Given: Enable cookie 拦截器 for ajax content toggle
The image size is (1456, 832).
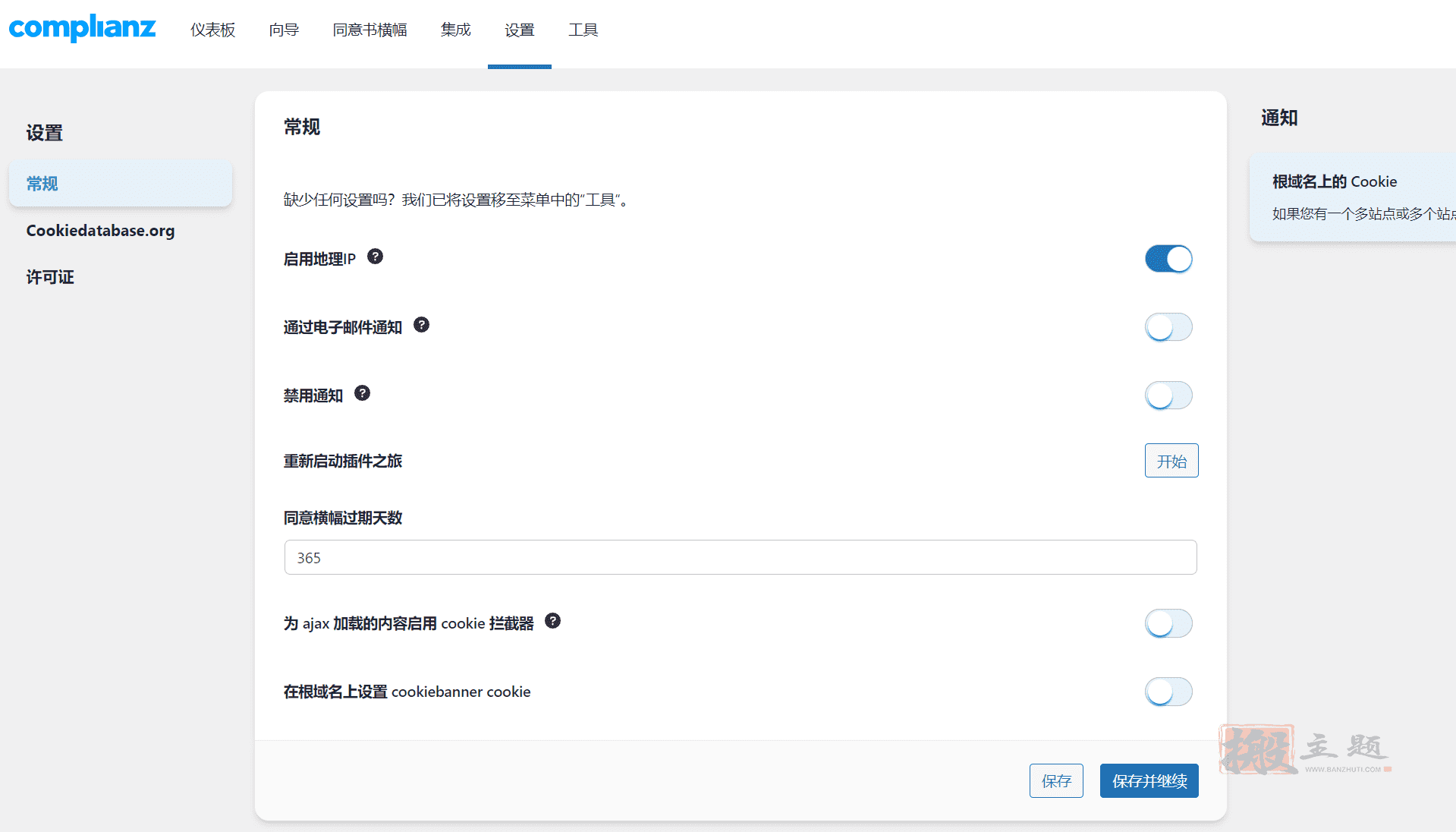Looking at the screenshot, I should point(1168,623).
